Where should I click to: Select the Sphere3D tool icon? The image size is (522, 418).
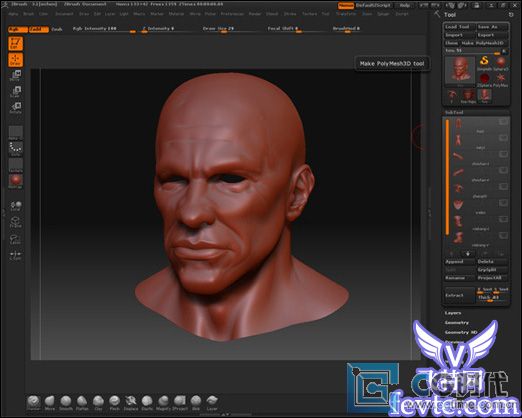pos(501,63)
